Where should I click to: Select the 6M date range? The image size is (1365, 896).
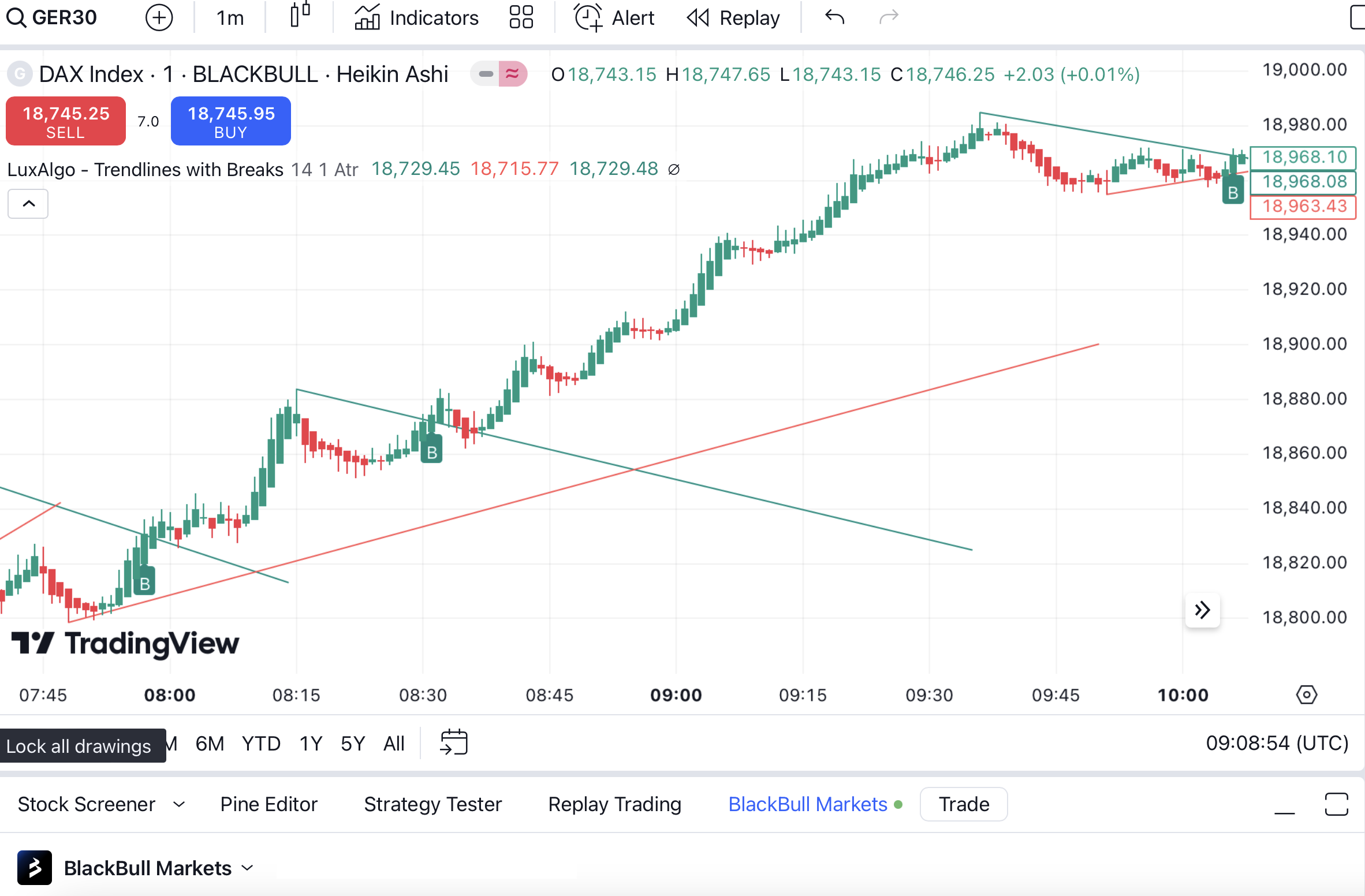(x=210, y=744)
